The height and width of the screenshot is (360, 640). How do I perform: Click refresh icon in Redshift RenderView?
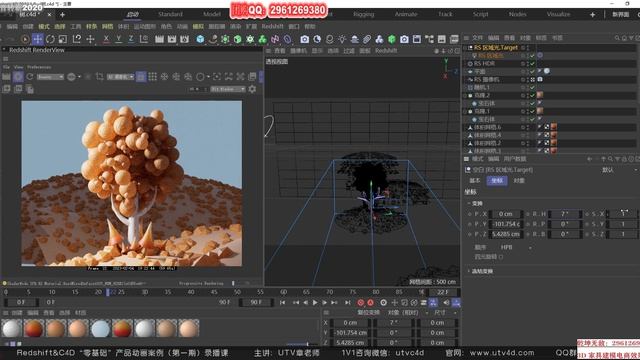point(30,77)
